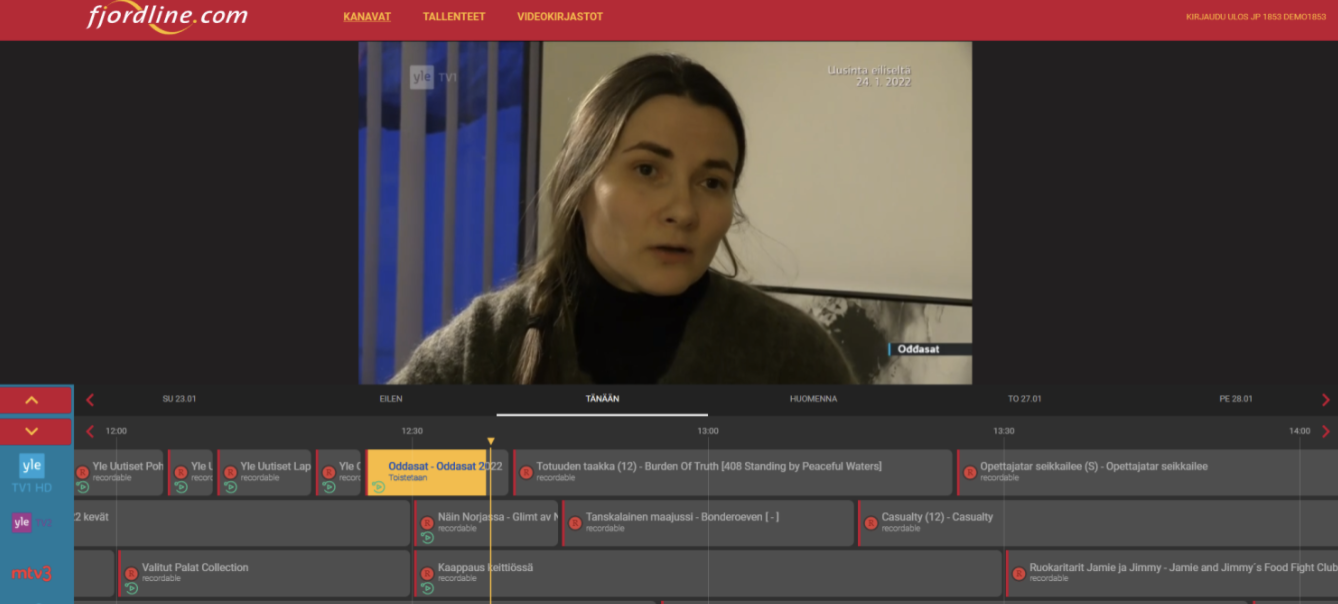1338x604 pixels.
Task: Click record icon on Opettajatar seikkailee
Action: [970, 472]
